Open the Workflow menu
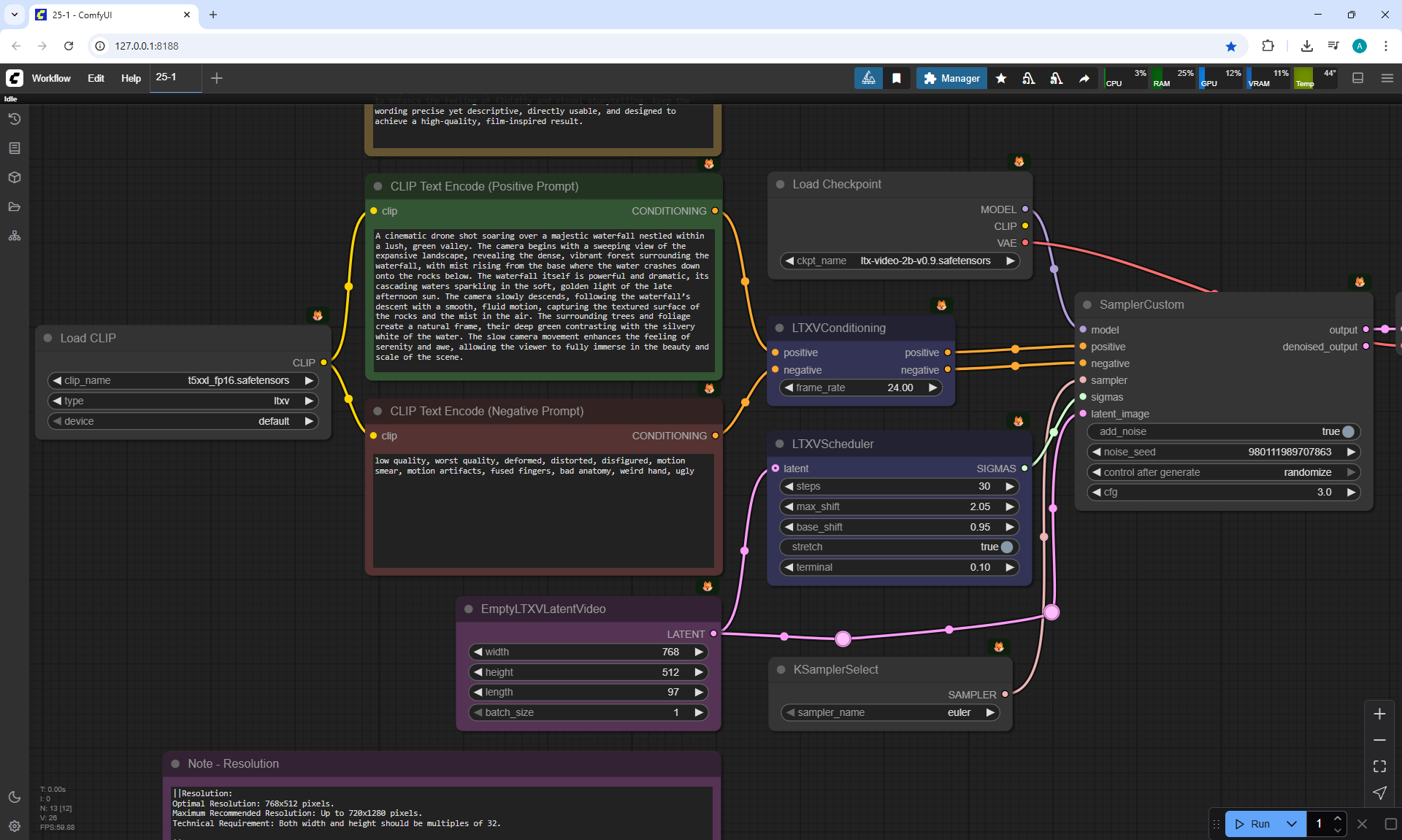This screenshot has width=1402, height=840. click(x=51, y=78)
